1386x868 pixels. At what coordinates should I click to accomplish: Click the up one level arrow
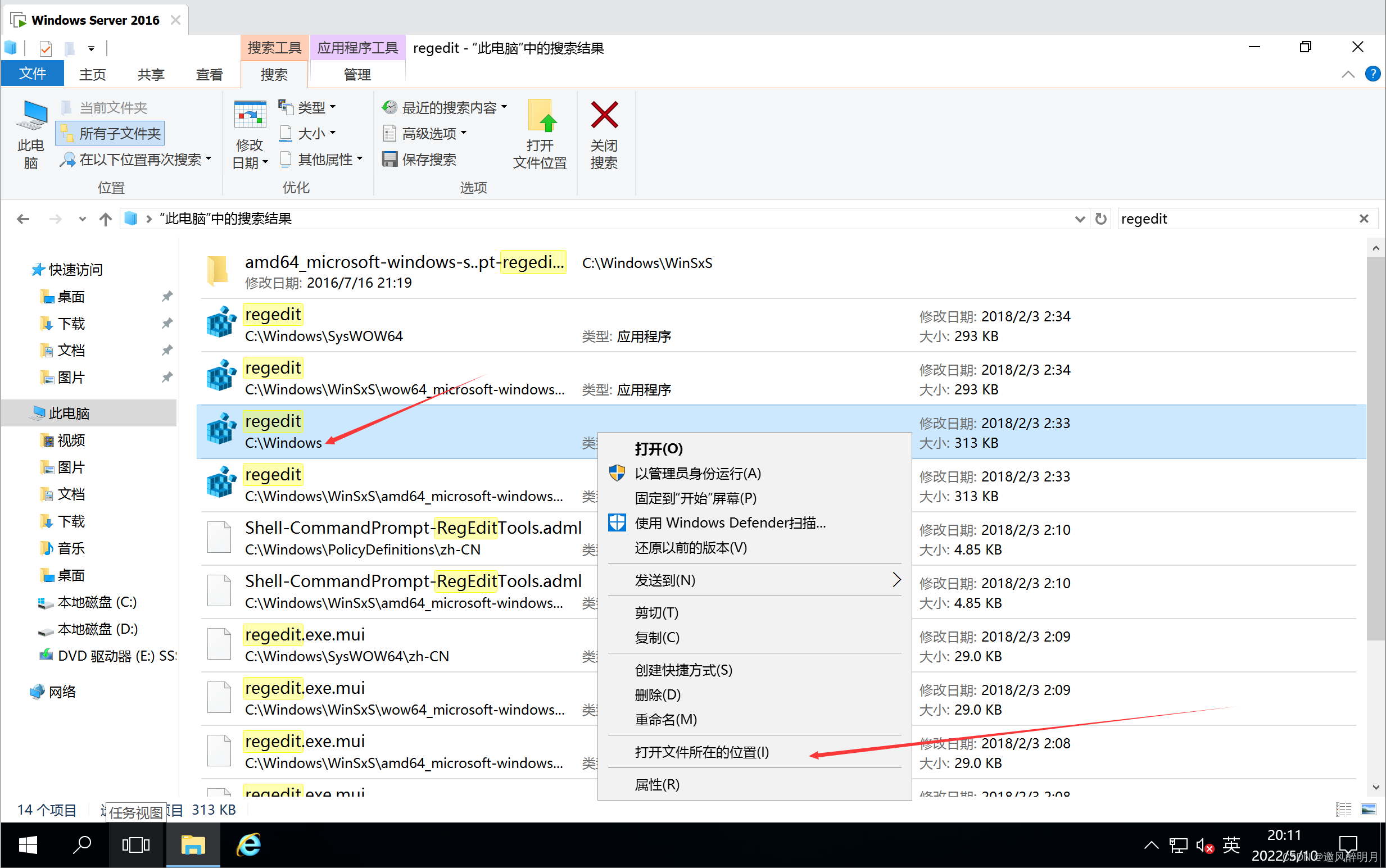[x=105, y=219]
